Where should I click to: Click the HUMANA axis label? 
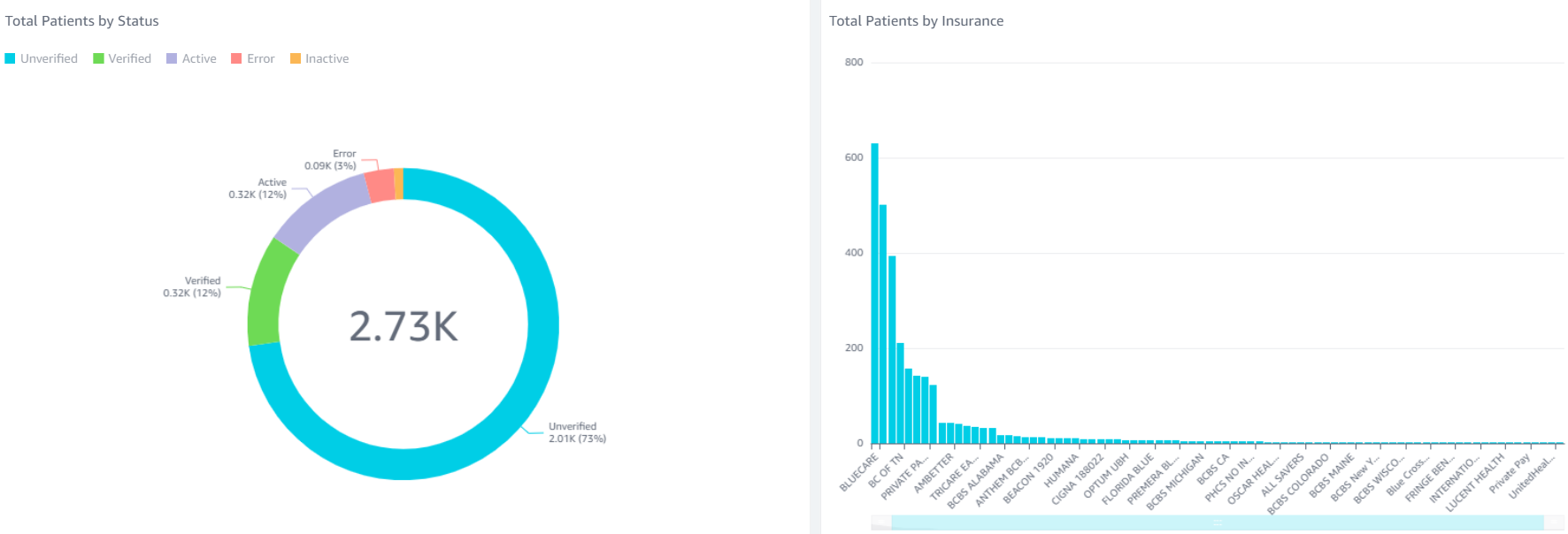[1062, 471]
